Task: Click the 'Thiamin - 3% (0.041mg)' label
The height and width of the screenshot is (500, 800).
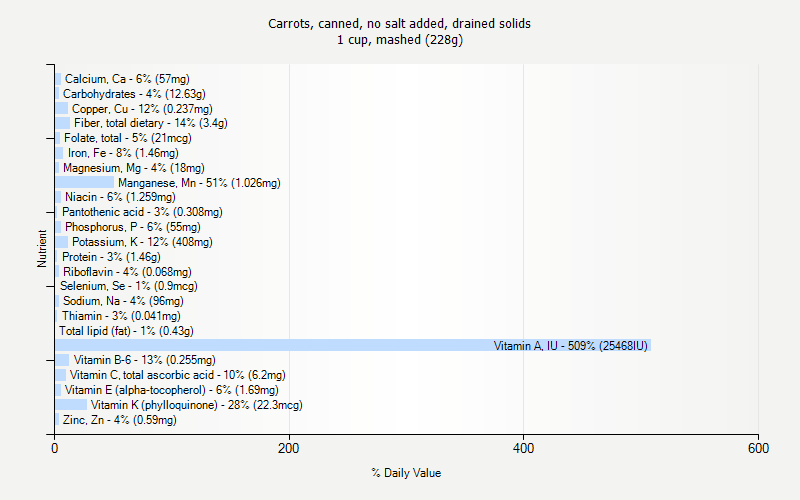Action: [121, 316]
